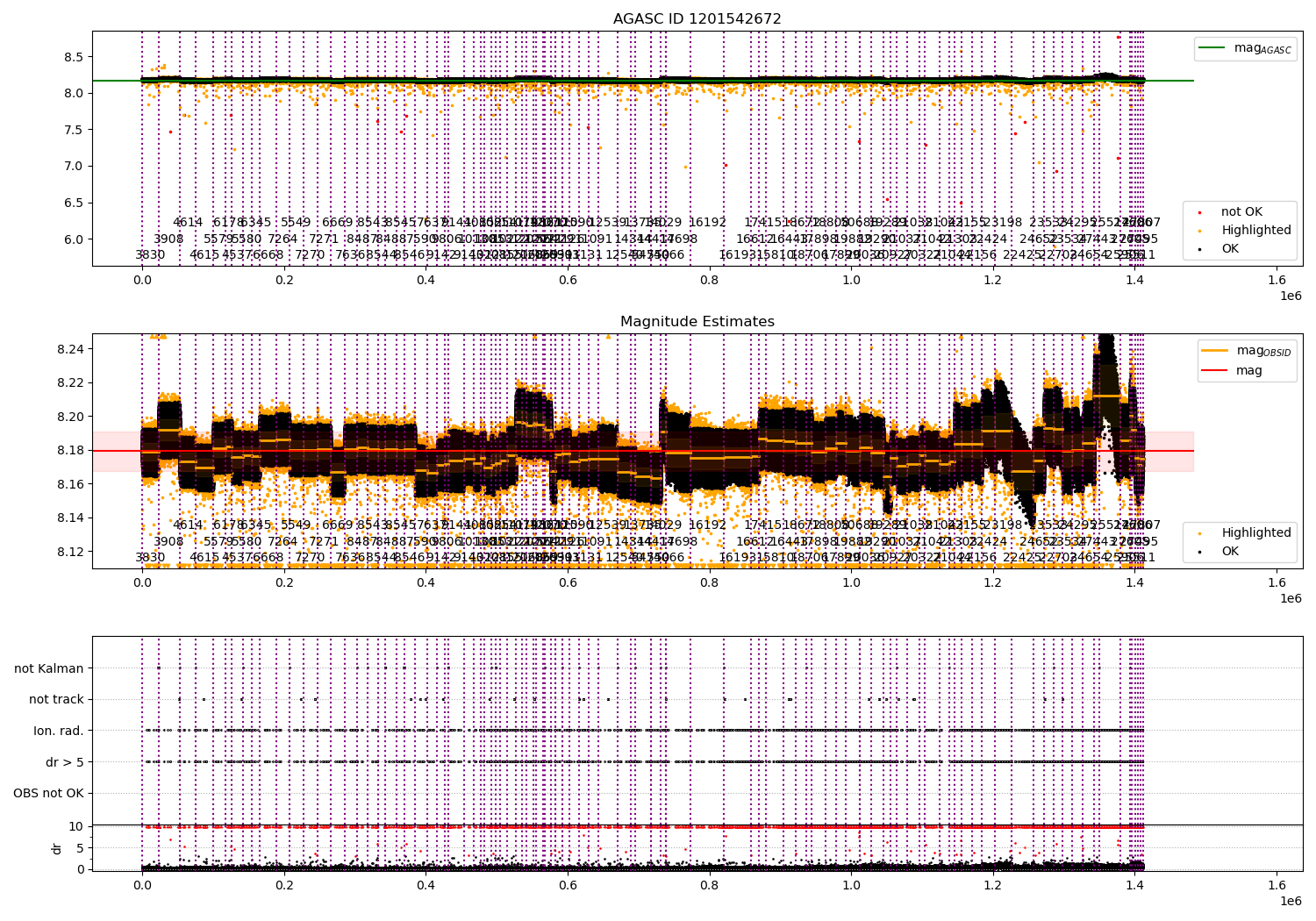Click OBSID label 23198 in the top plot

tap(1003, 223)
